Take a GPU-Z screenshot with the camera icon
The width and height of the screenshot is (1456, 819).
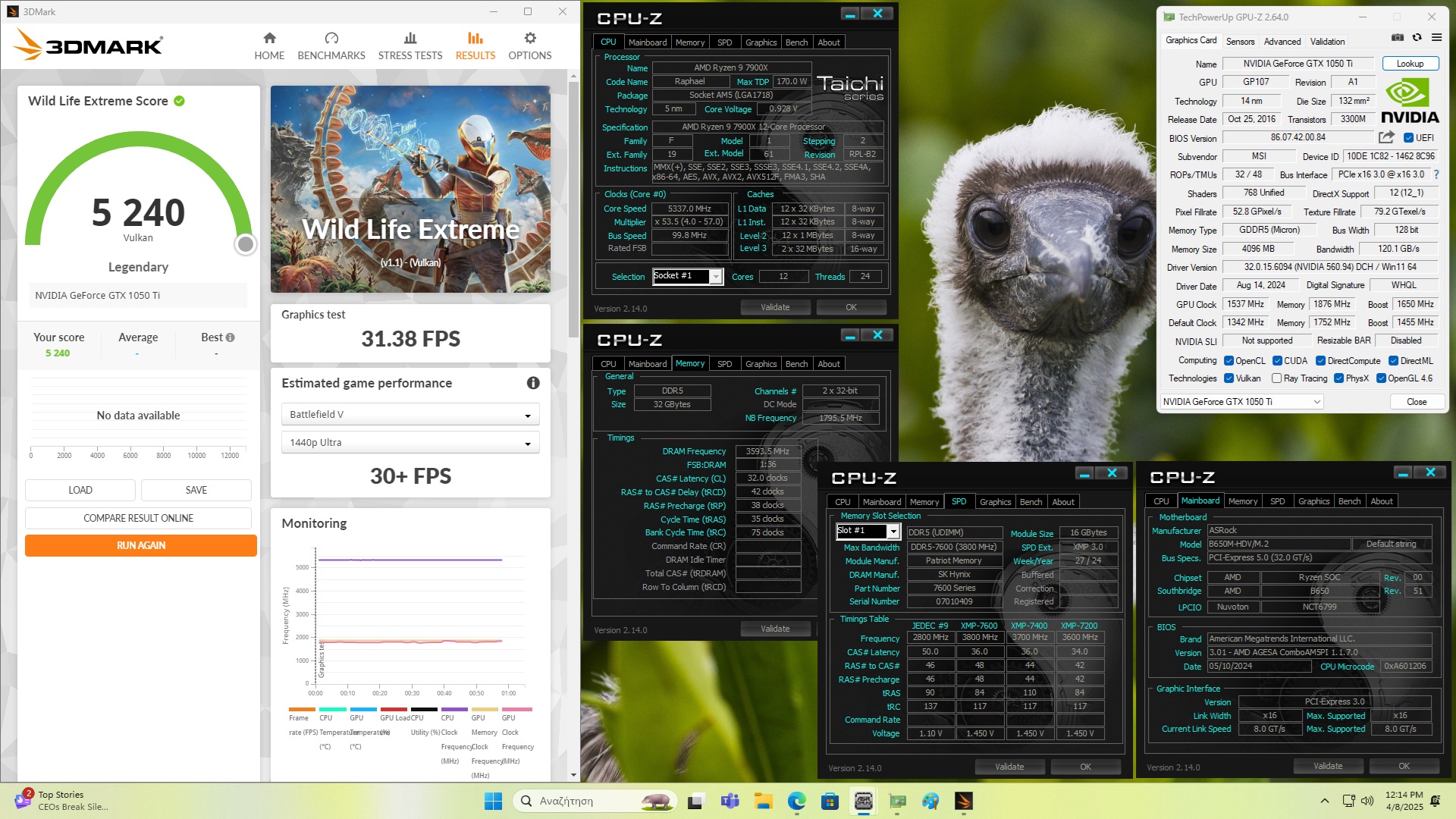click(x=1398, y=37)
